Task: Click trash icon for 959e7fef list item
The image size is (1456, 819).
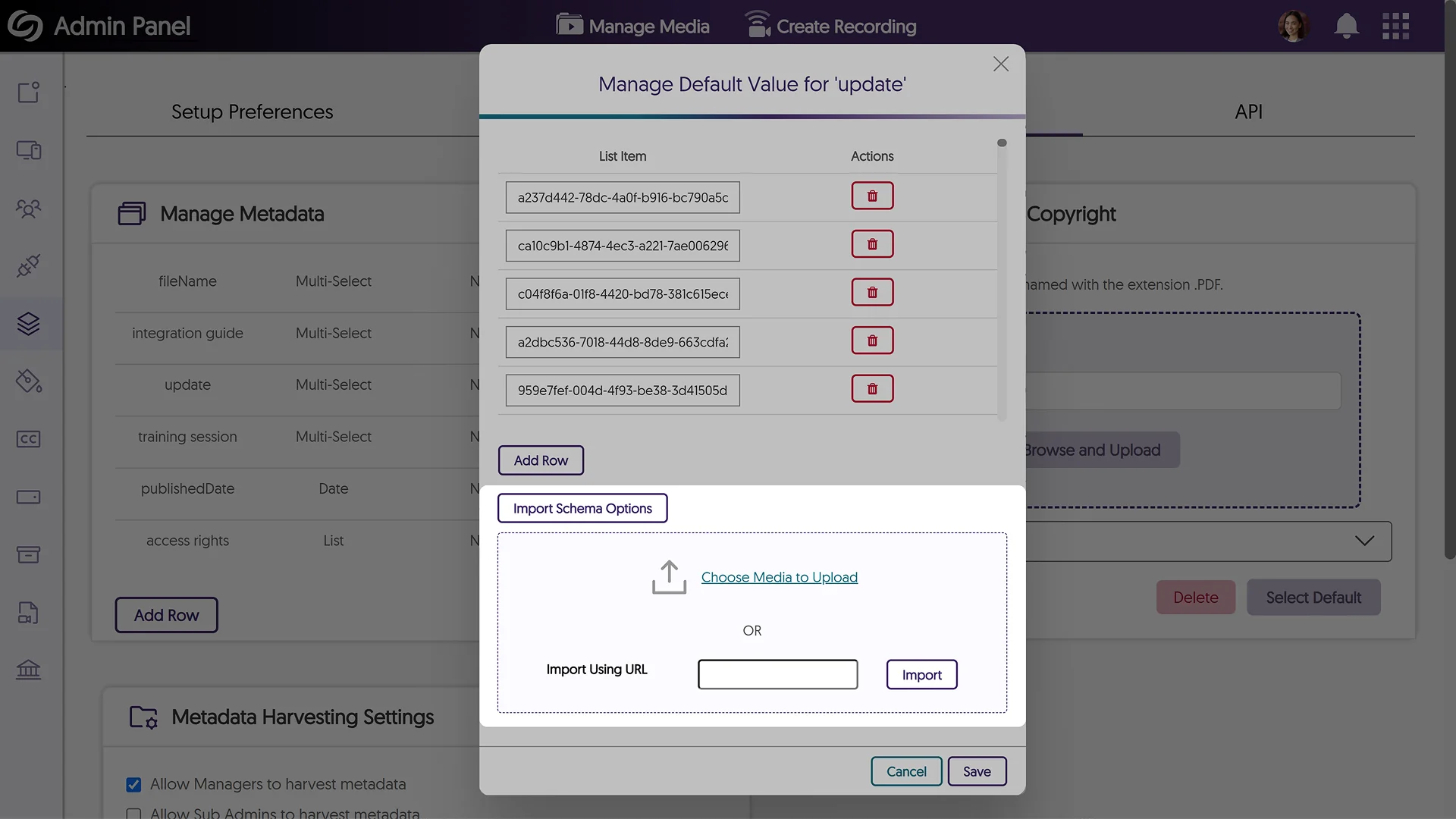Action: tap(872, 389)
